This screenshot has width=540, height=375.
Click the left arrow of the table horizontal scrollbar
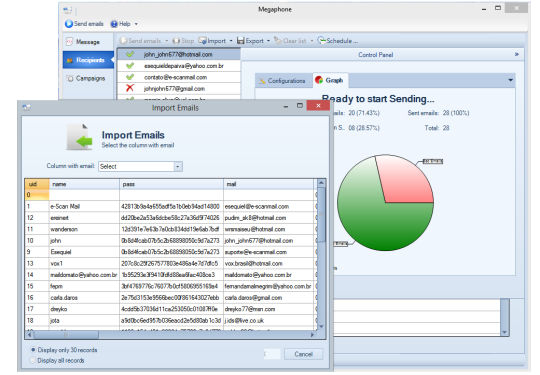(30, 334)
